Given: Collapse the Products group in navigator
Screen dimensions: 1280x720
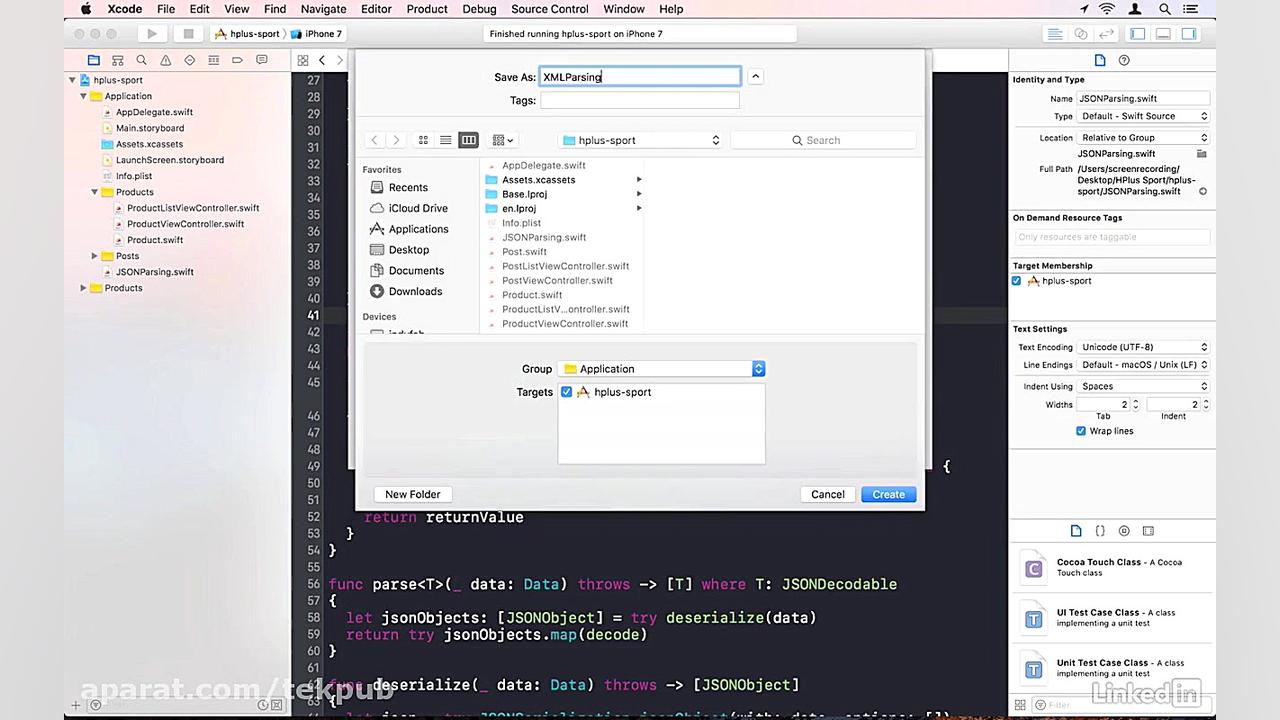Looking at the screenshot, I should [94, 192].
